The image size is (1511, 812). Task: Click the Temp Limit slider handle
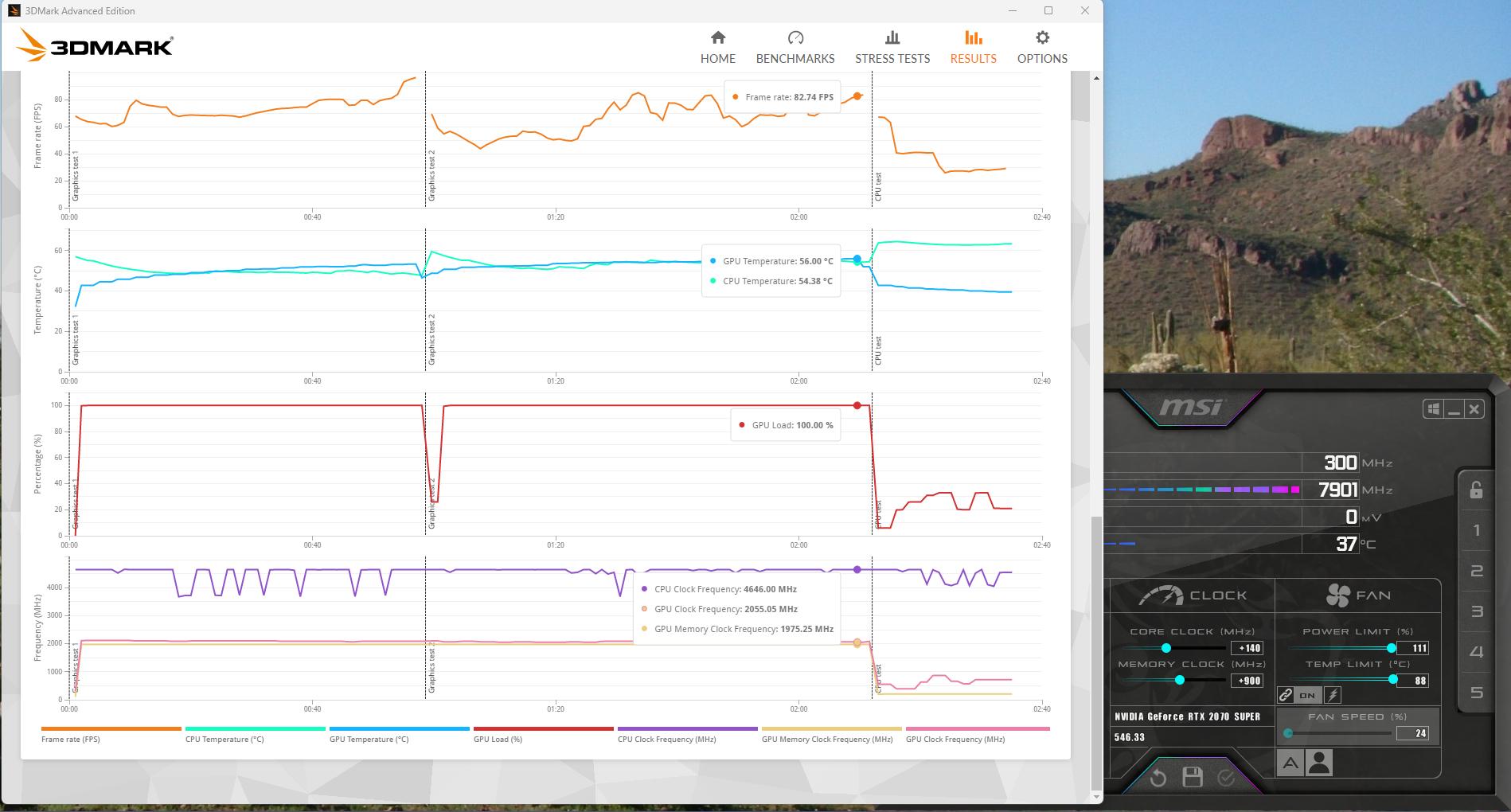1393,679
